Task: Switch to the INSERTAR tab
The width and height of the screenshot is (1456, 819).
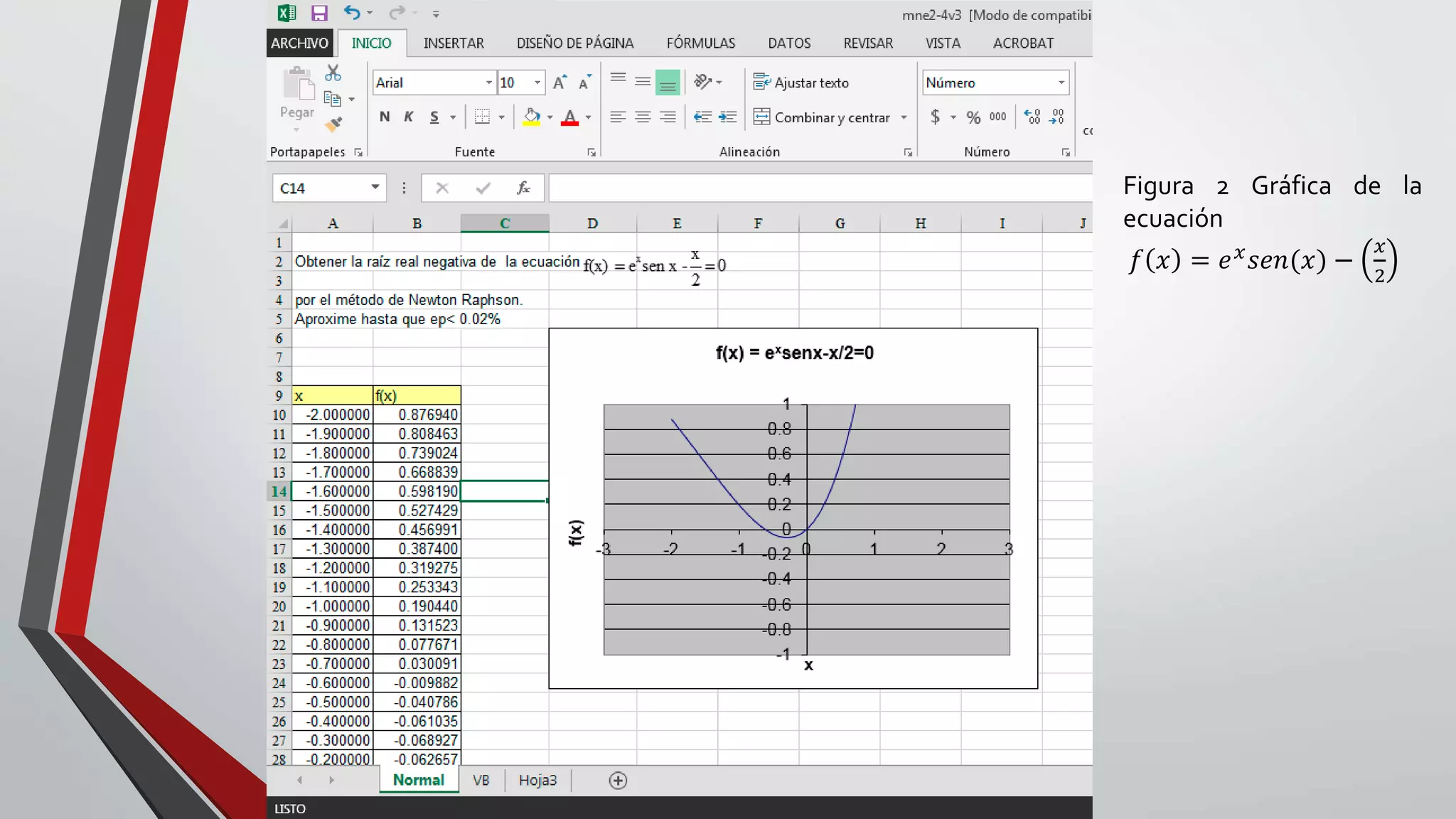Action: coord(454,43)
